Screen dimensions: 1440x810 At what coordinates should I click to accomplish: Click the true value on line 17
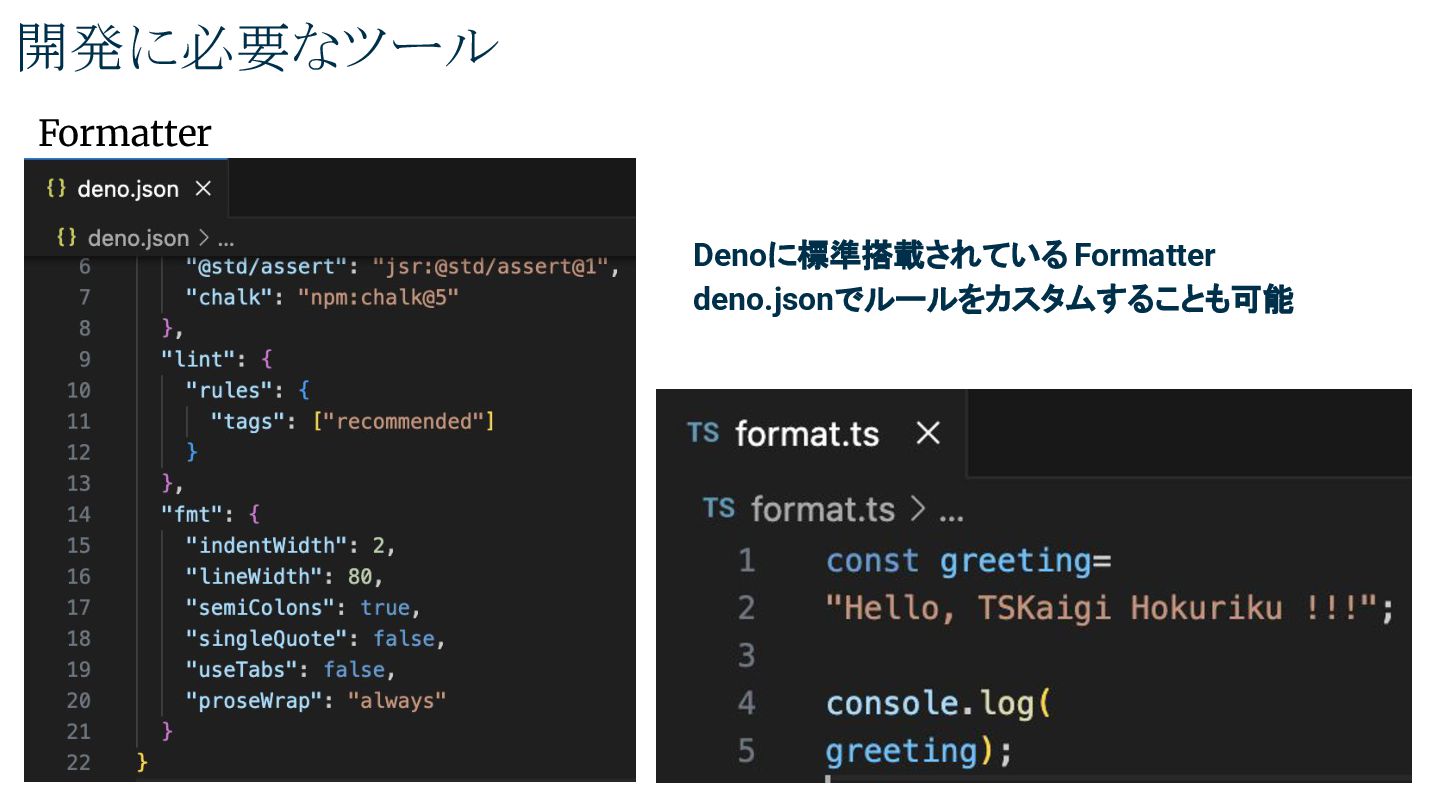click(385, 607)
